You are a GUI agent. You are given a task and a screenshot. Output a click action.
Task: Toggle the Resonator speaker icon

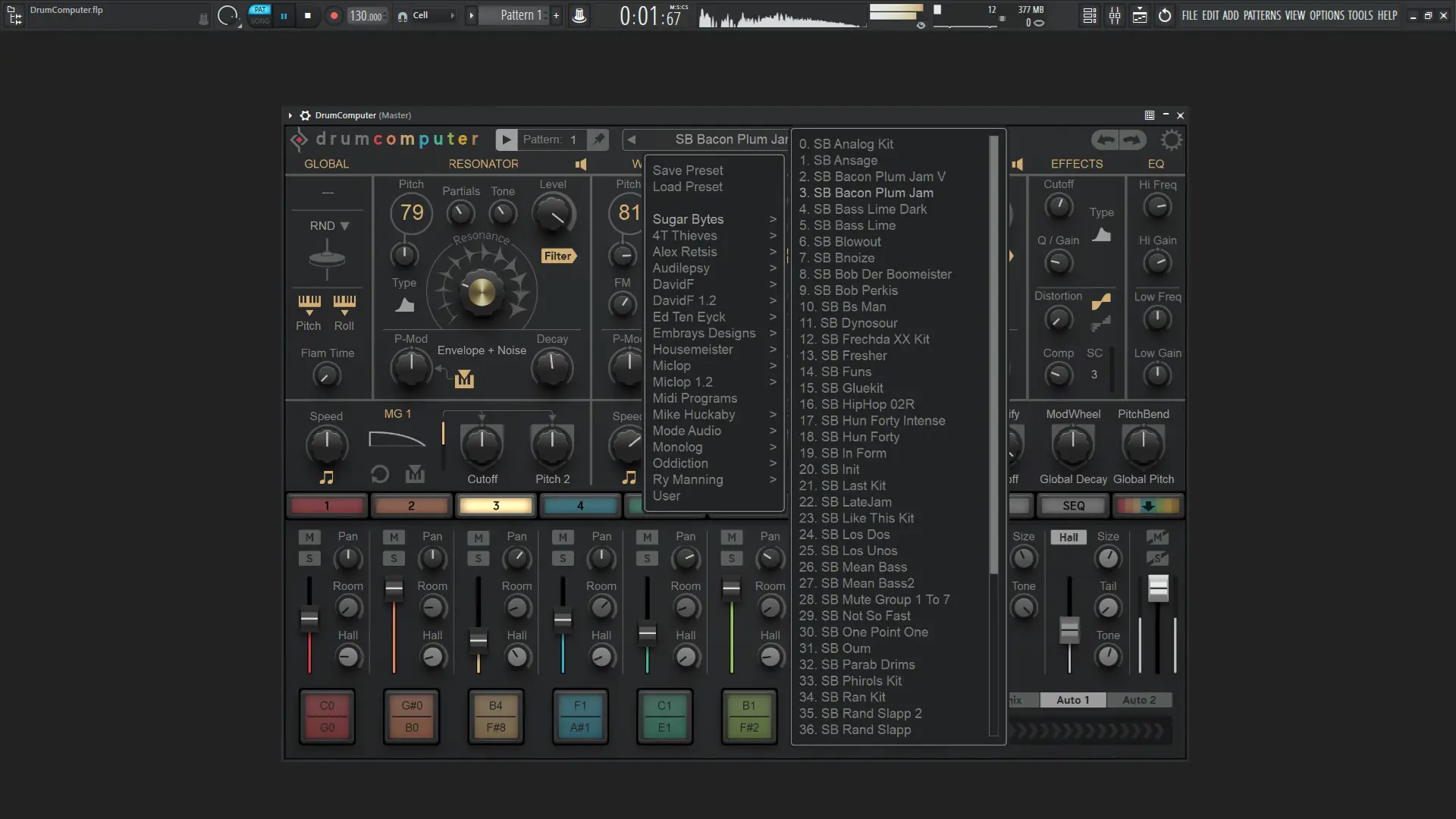pos(580,164)
